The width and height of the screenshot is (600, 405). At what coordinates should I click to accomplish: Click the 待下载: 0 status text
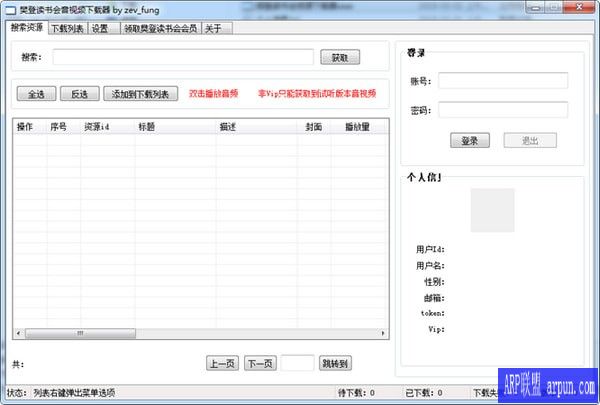(356, 393)
